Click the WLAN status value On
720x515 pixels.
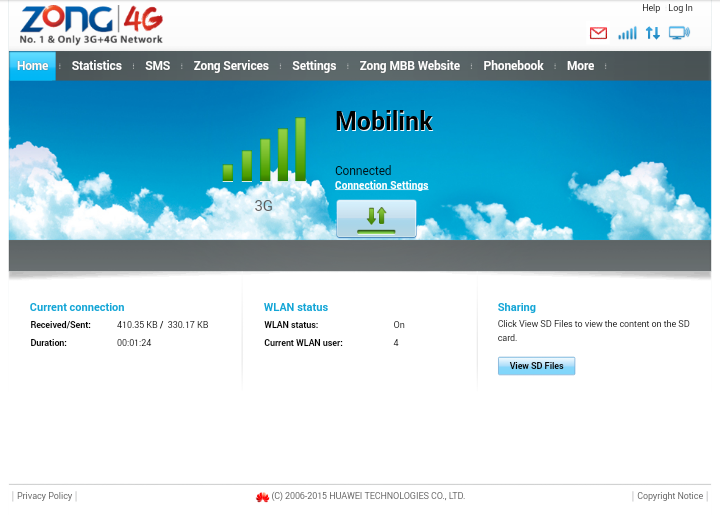click(399, 325)
